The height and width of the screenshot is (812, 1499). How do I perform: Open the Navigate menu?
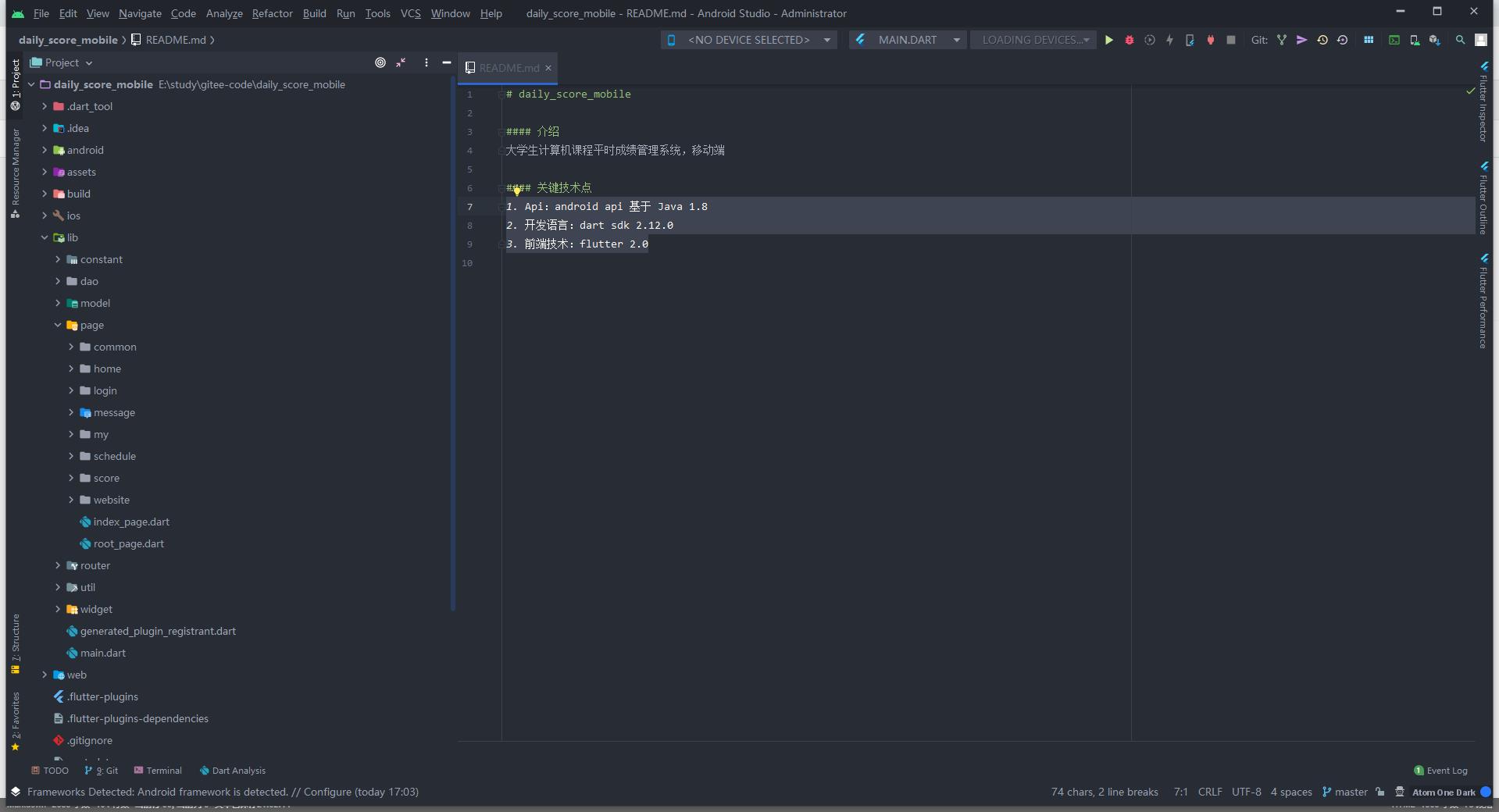click(140, 13)
